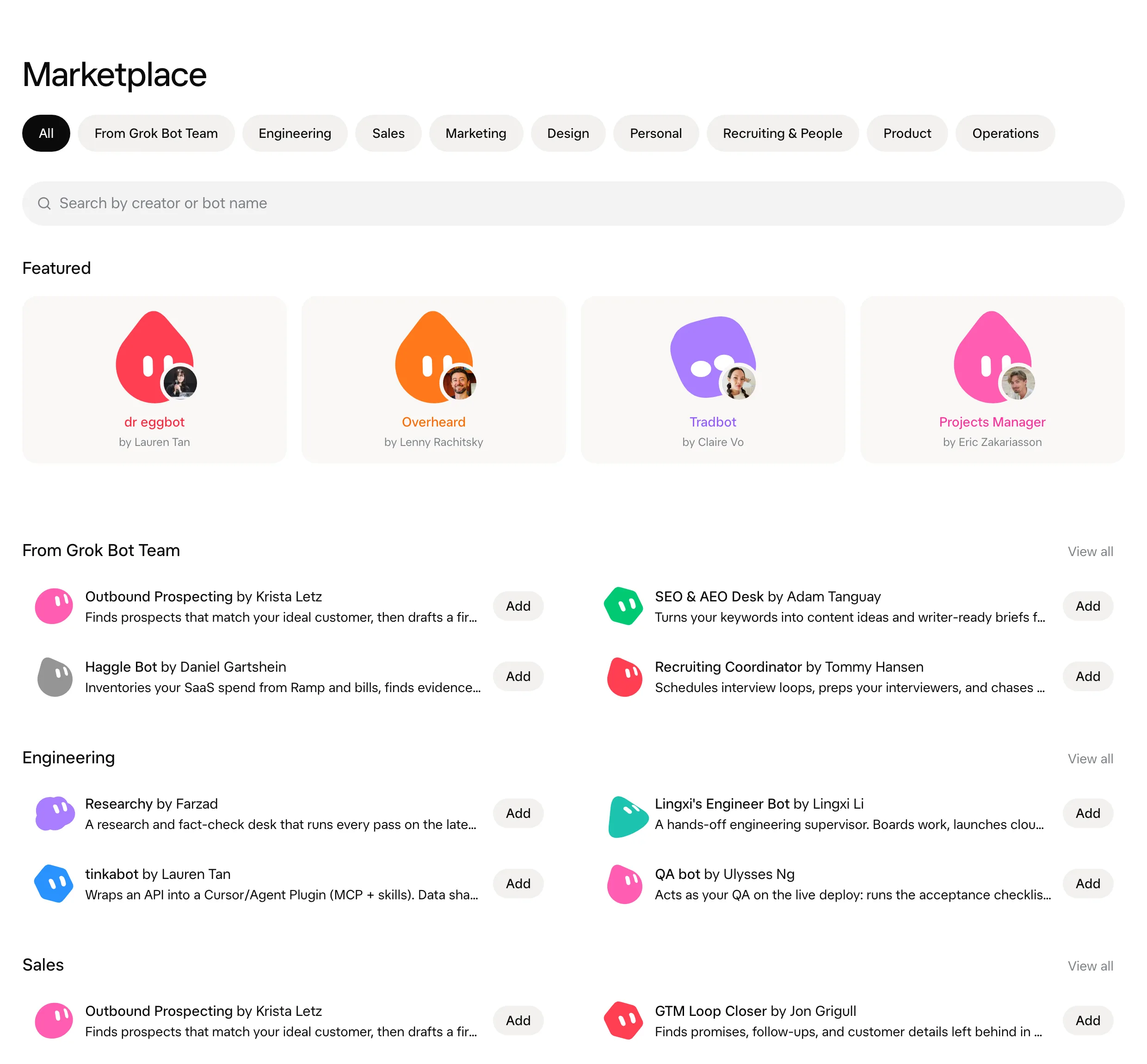
Task: Open the dr eggbot featured card
Action: pos(154,379)
